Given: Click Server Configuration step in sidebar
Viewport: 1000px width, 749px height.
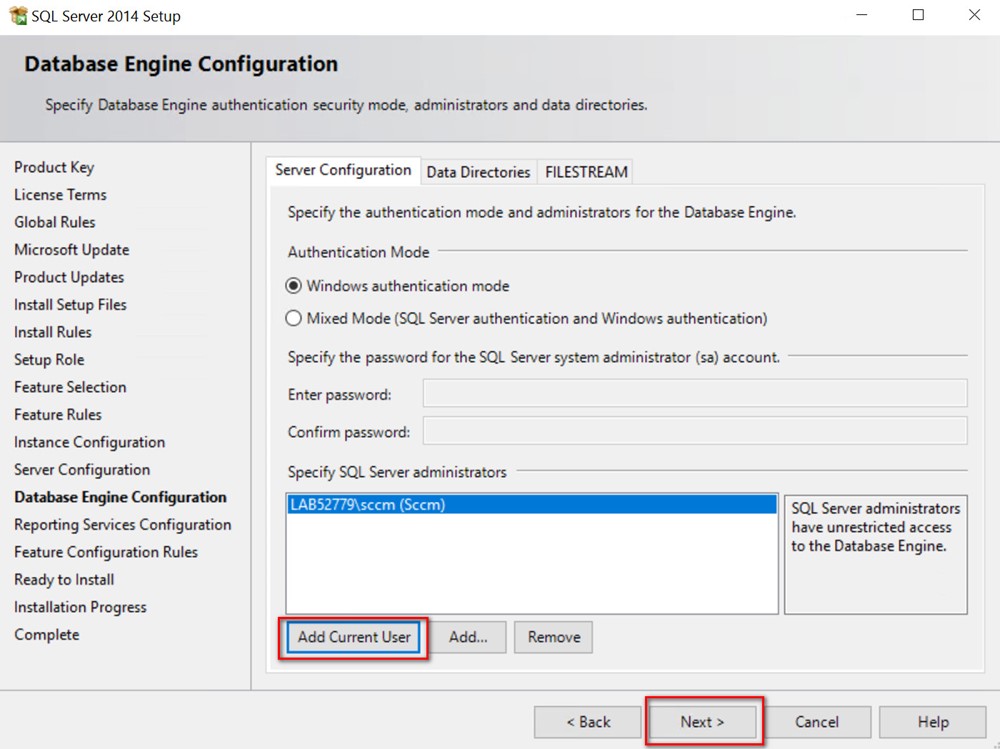Looking at the screenshot, I should point(82,469).
